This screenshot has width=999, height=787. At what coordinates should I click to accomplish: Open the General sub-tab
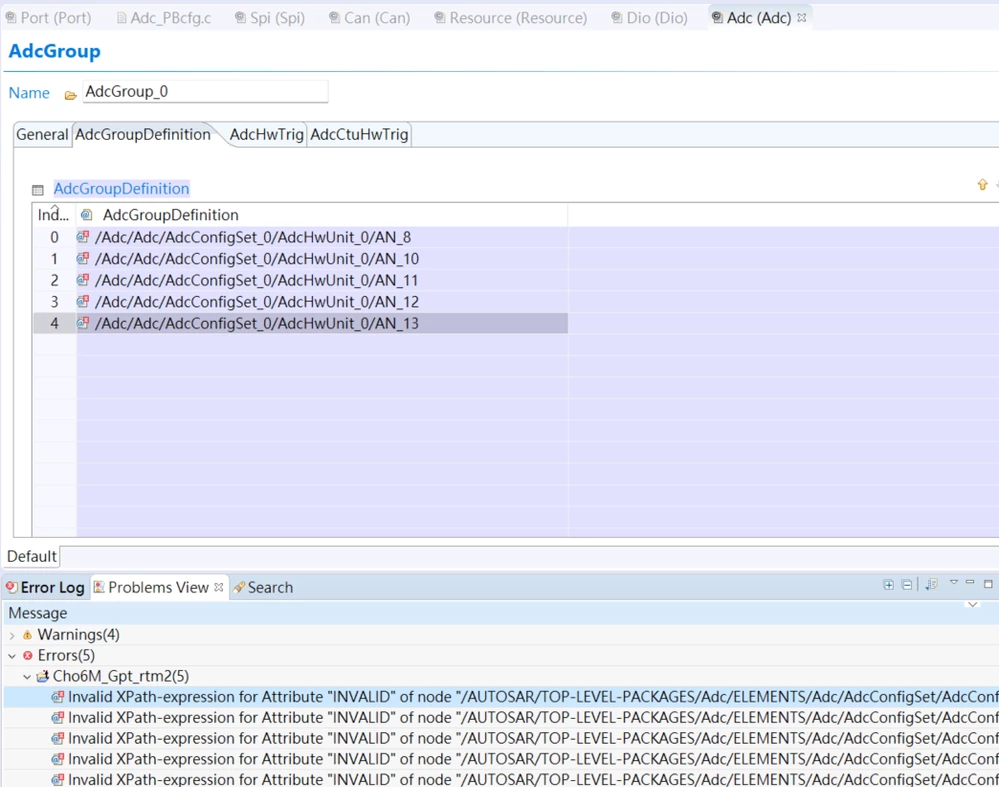(x=42, y=134)
